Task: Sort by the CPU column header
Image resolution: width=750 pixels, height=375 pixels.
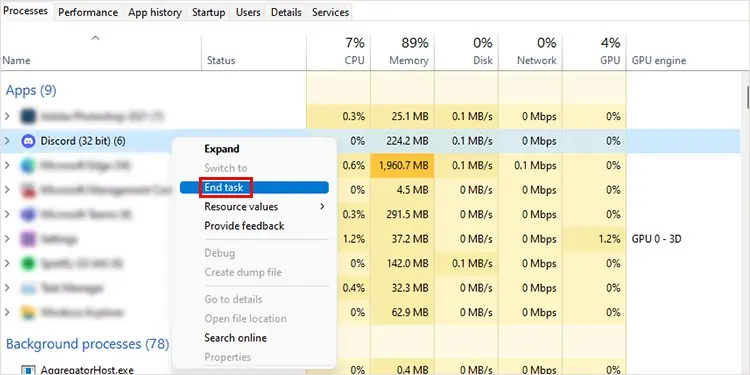Action: [x=339, y=51]
